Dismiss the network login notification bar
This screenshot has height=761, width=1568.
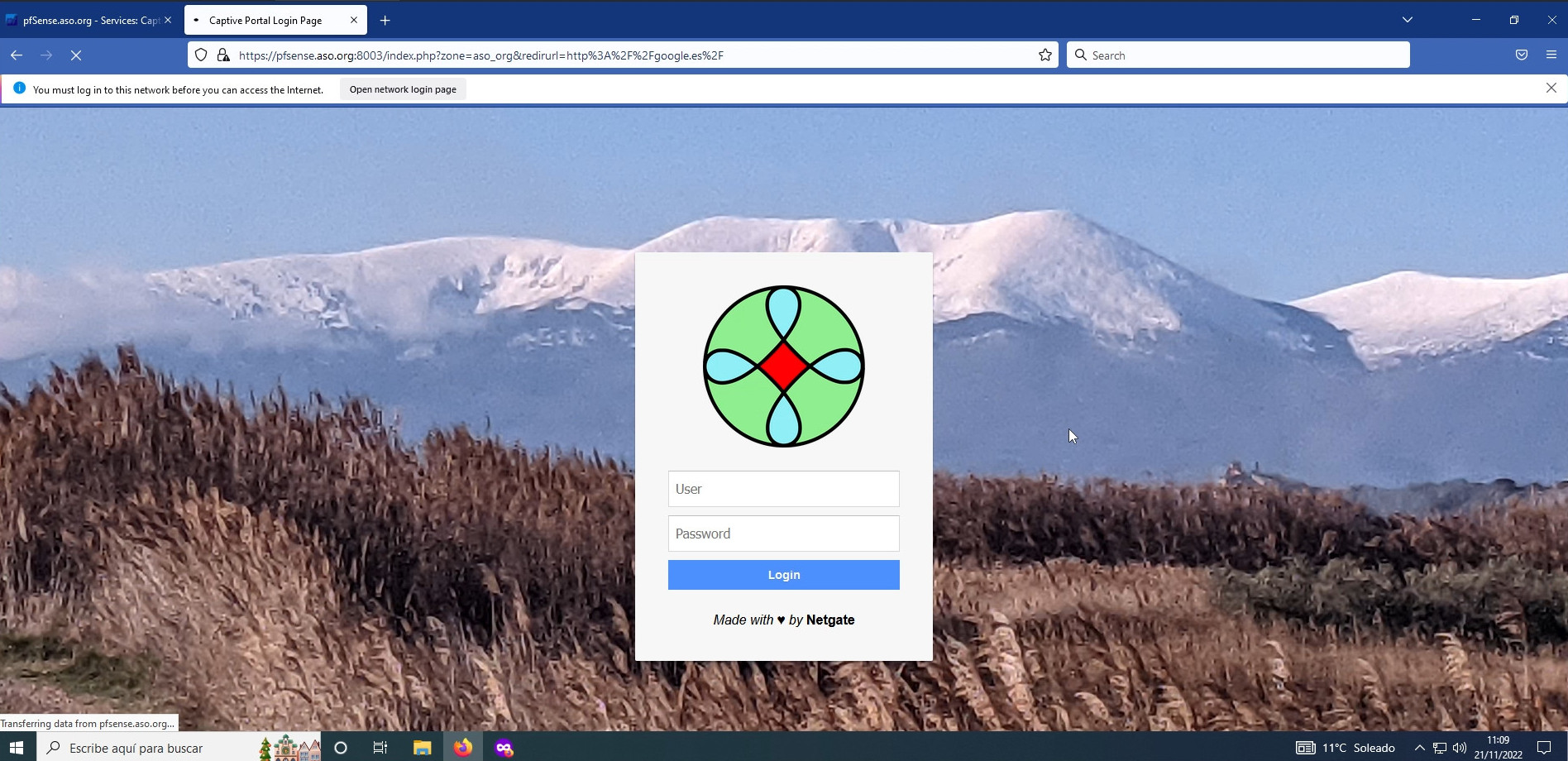pos(1551,89)
